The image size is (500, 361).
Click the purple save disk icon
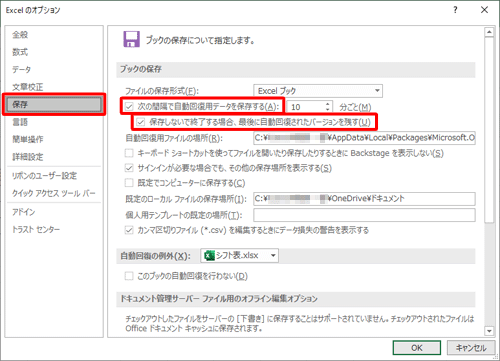(x=132, y=39)
